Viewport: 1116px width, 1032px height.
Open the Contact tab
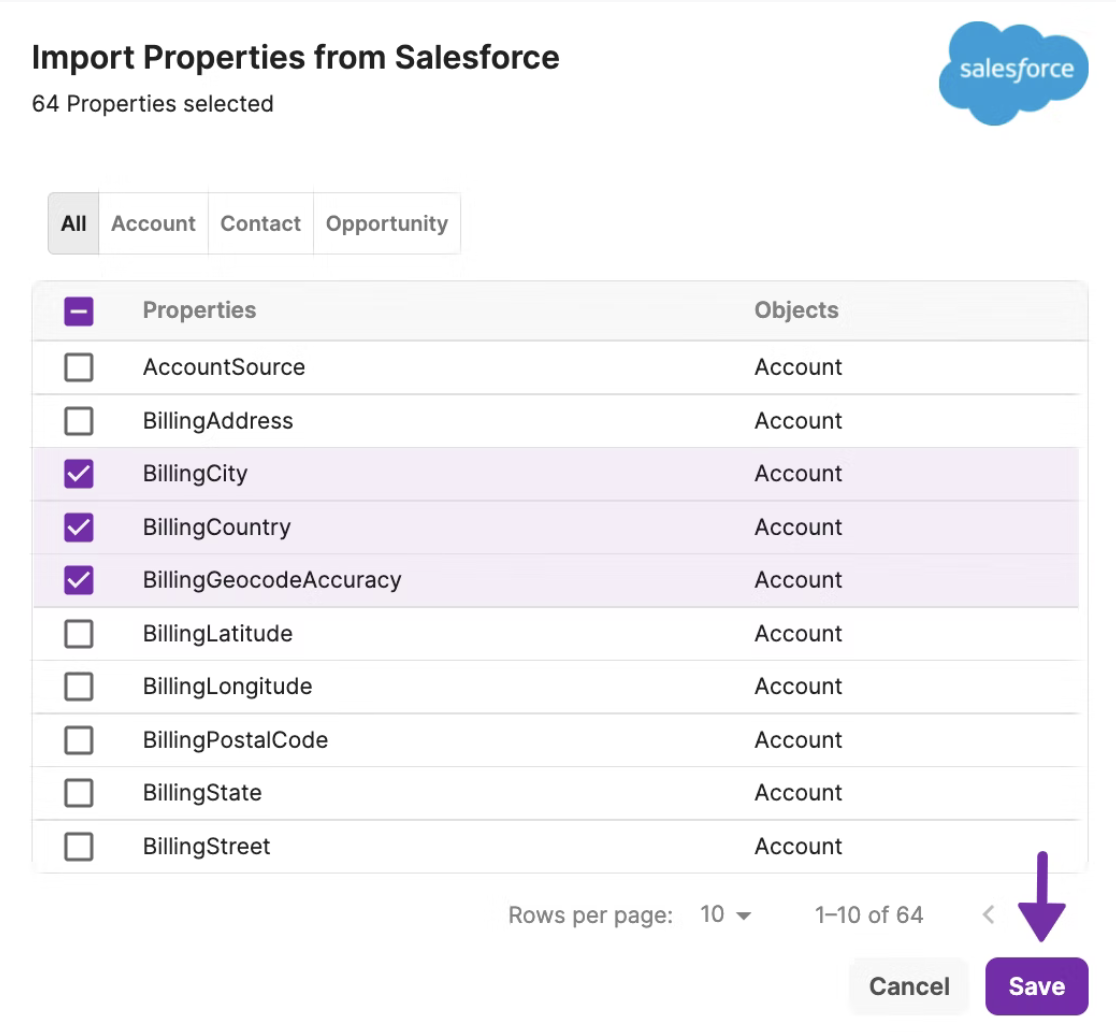coord(260,224)
